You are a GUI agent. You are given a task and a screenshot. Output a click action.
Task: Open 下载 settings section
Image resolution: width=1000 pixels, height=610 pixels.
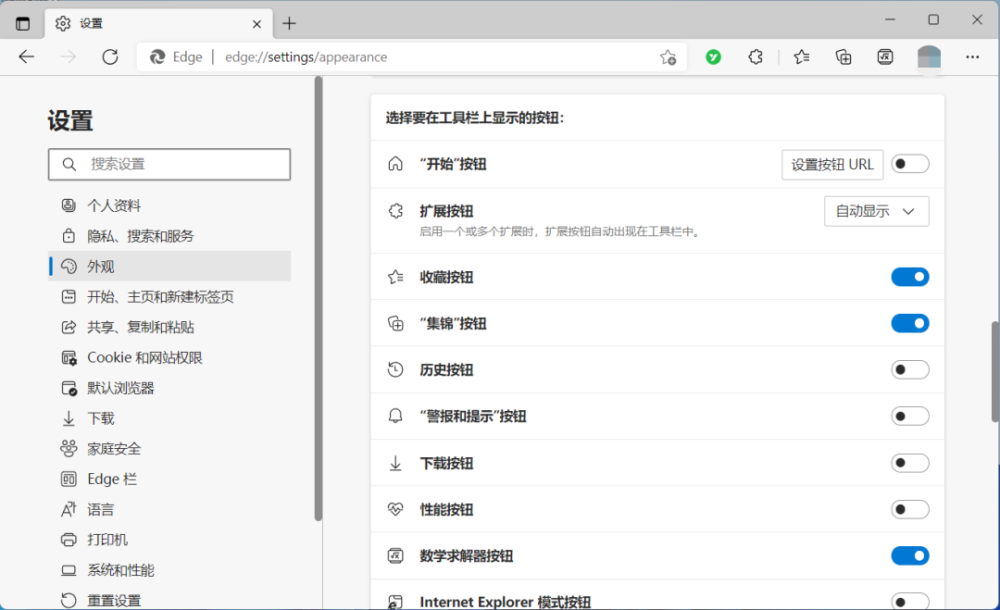coord(170,419)
